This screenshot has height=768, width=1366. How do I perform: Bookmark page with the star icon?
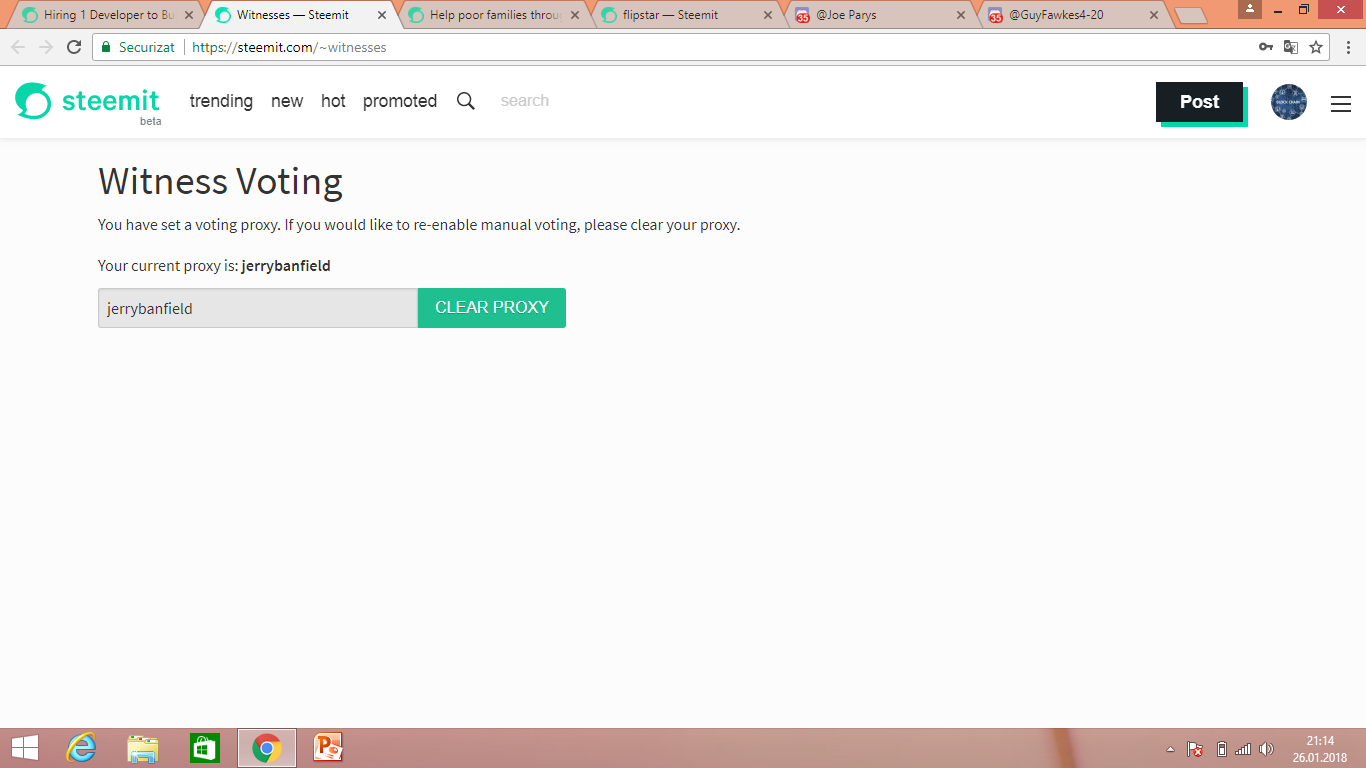[x=1316, y=47]
